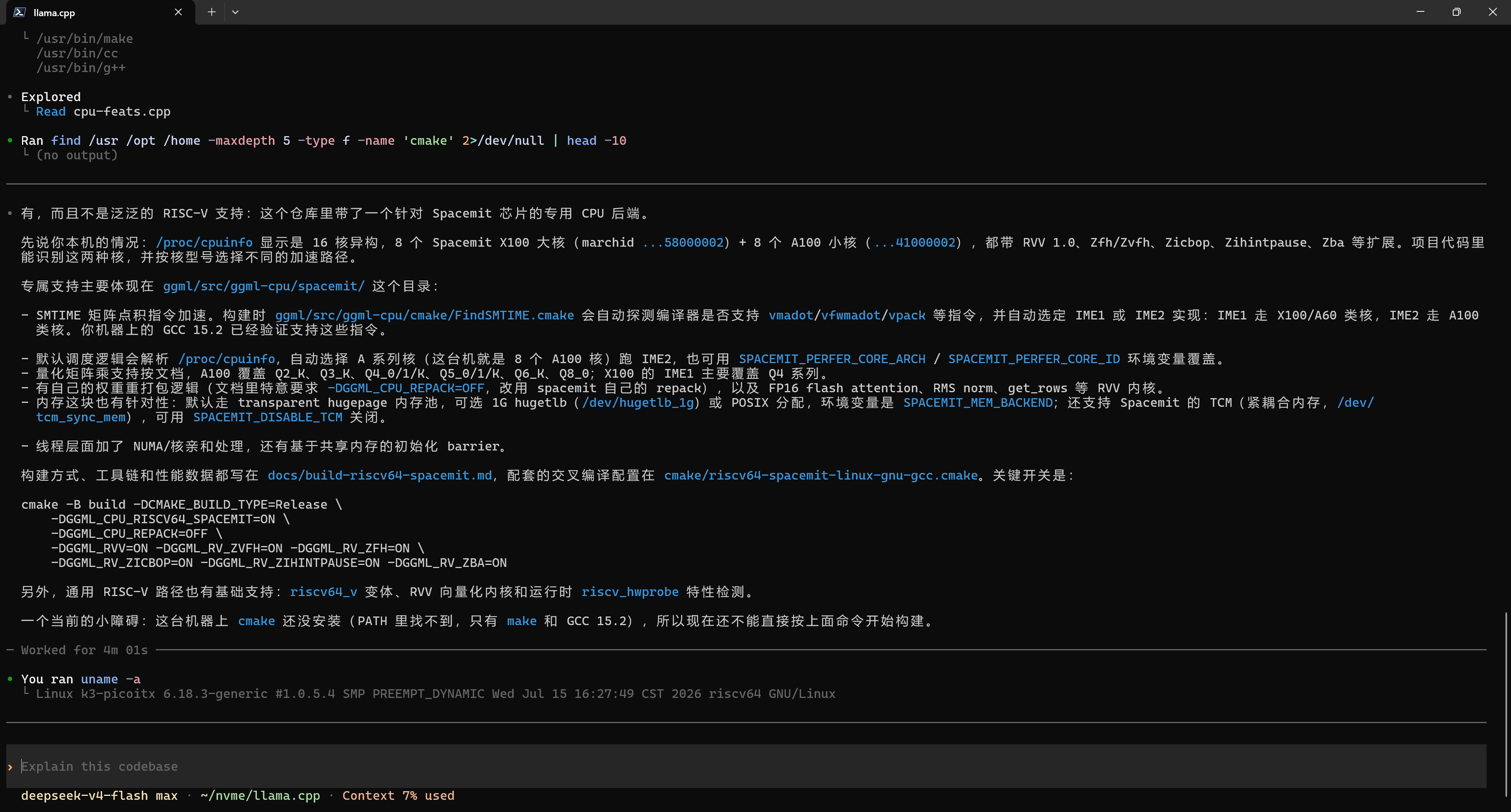
Task: Click SPACEMIT_MEM_BACKEND variable text
Action: click(x=978, y=403)
